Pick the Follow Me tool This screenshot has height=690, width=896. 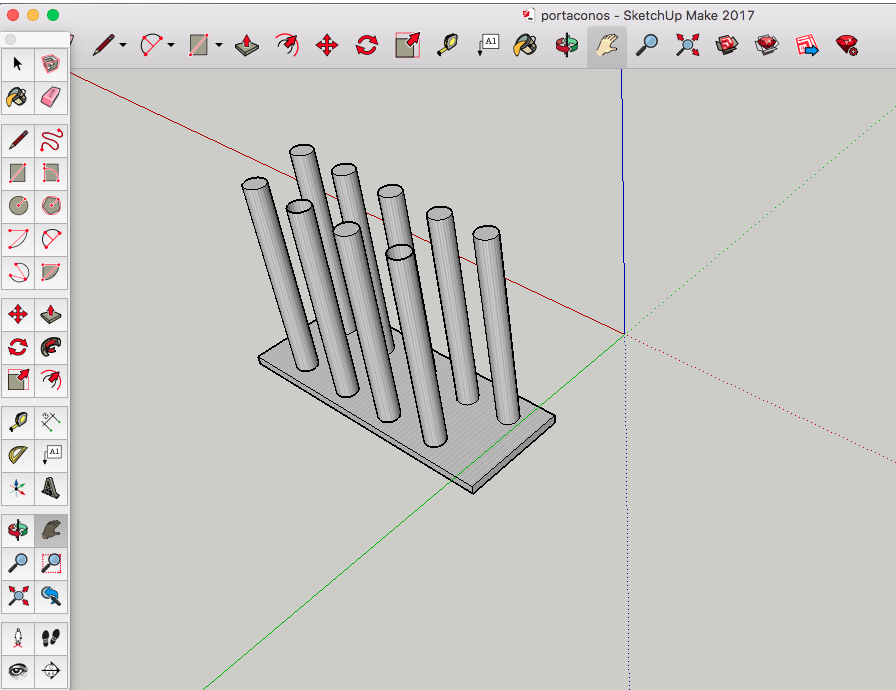(x=51, y=347)
